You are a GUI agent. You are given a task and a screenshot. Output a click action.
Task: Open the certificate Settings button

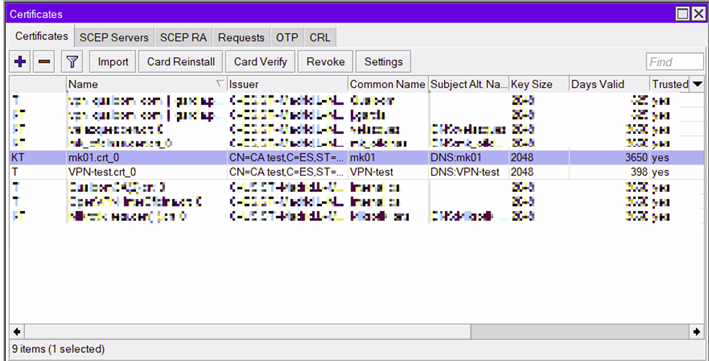[383, 62]
